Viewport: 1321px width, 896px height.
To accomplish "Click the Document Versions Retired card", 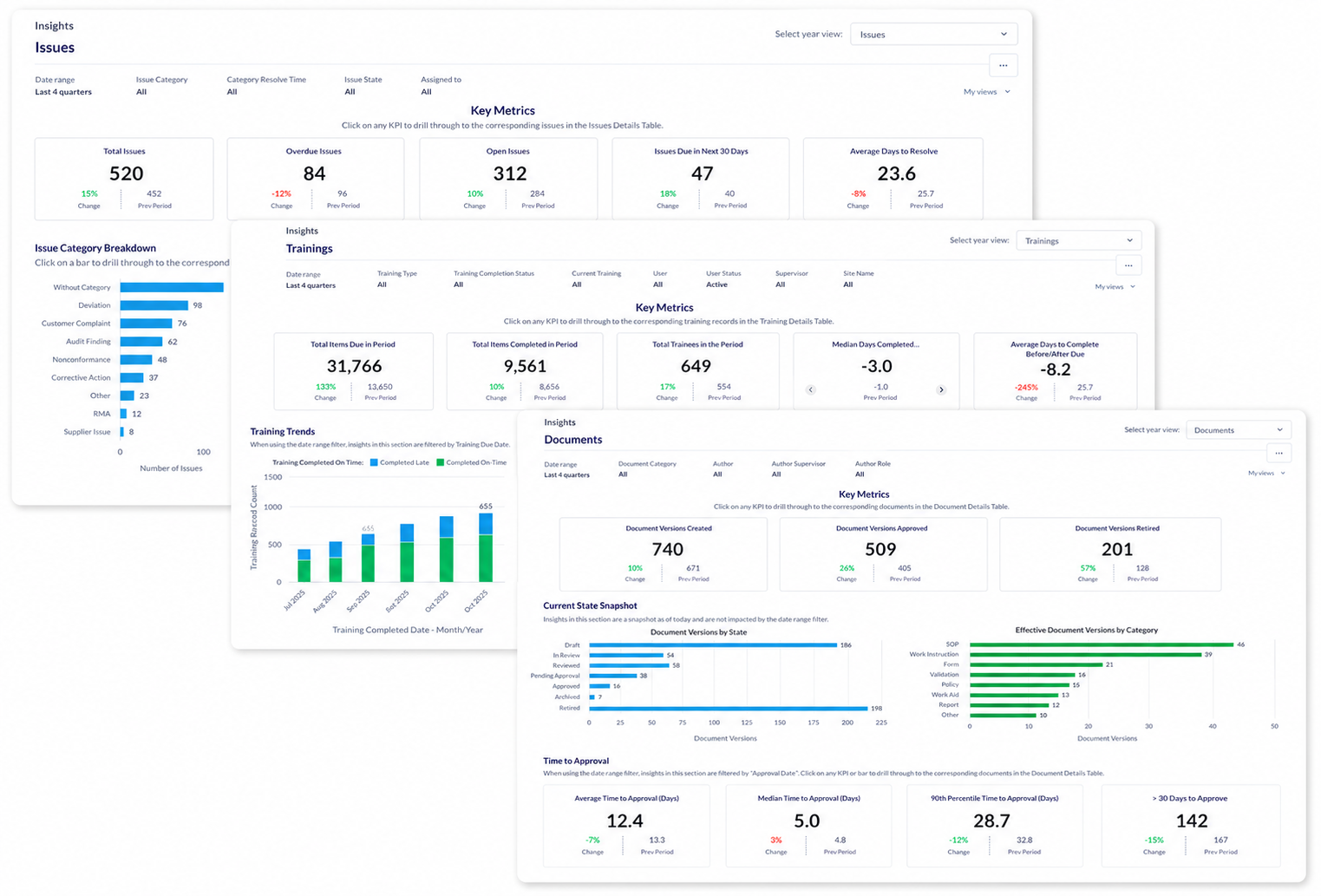I will (1110, 554).
